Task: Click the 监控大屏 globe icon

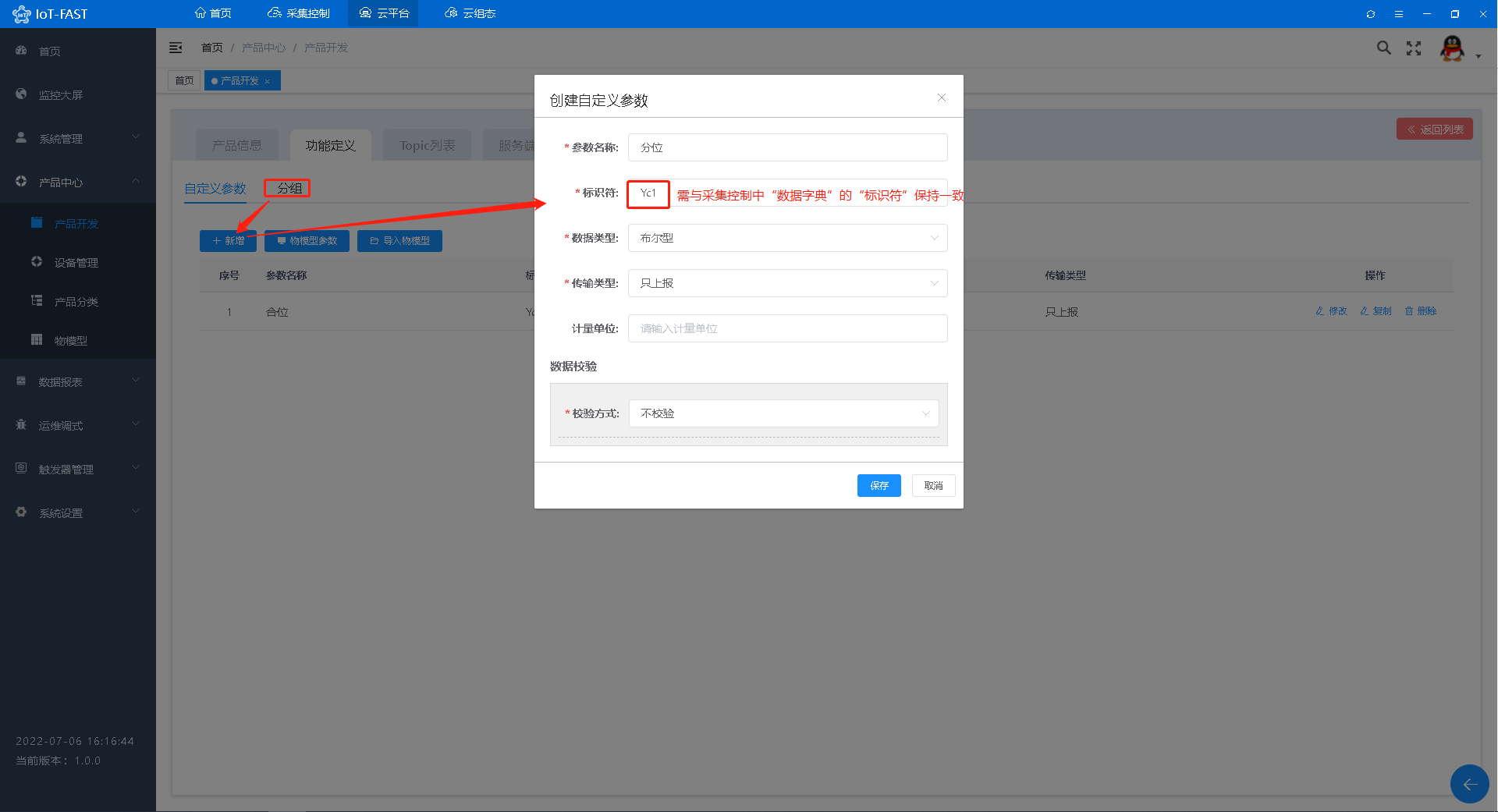Action: click(21, 94)
